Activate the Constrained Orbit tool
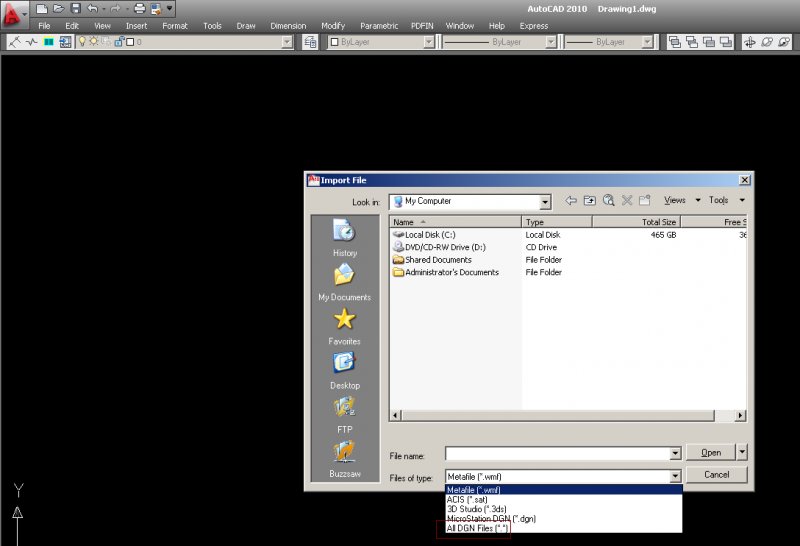The width and height of the screenshot is (800, 546). point(749,42)
